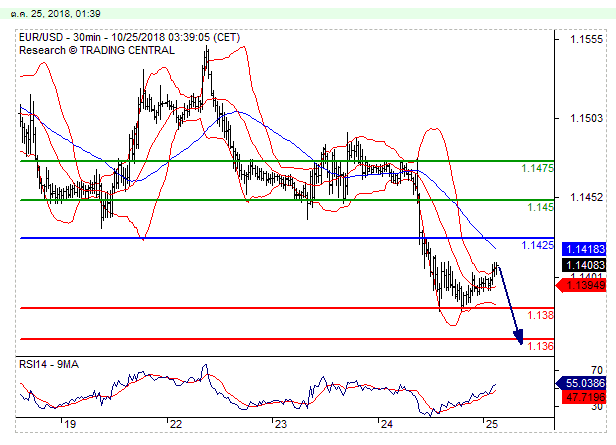616x445 pixels.
Task: Click the x-axis date label 25
Action: tap(492, 424)
